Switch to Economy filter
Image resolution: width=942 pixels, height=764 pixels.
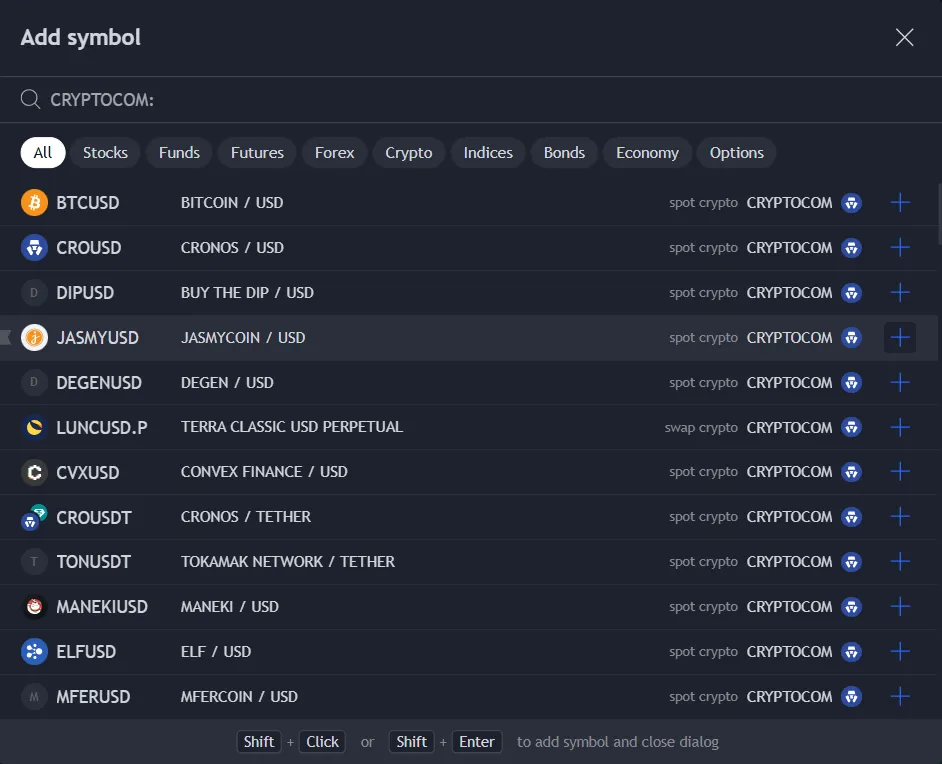coord(647,153)
